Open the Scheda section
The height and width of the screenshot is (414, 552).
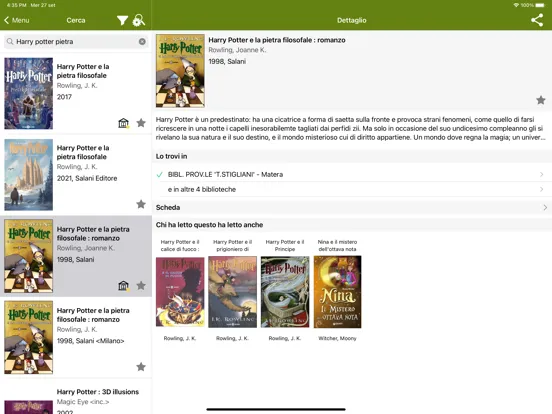[352, 207]
